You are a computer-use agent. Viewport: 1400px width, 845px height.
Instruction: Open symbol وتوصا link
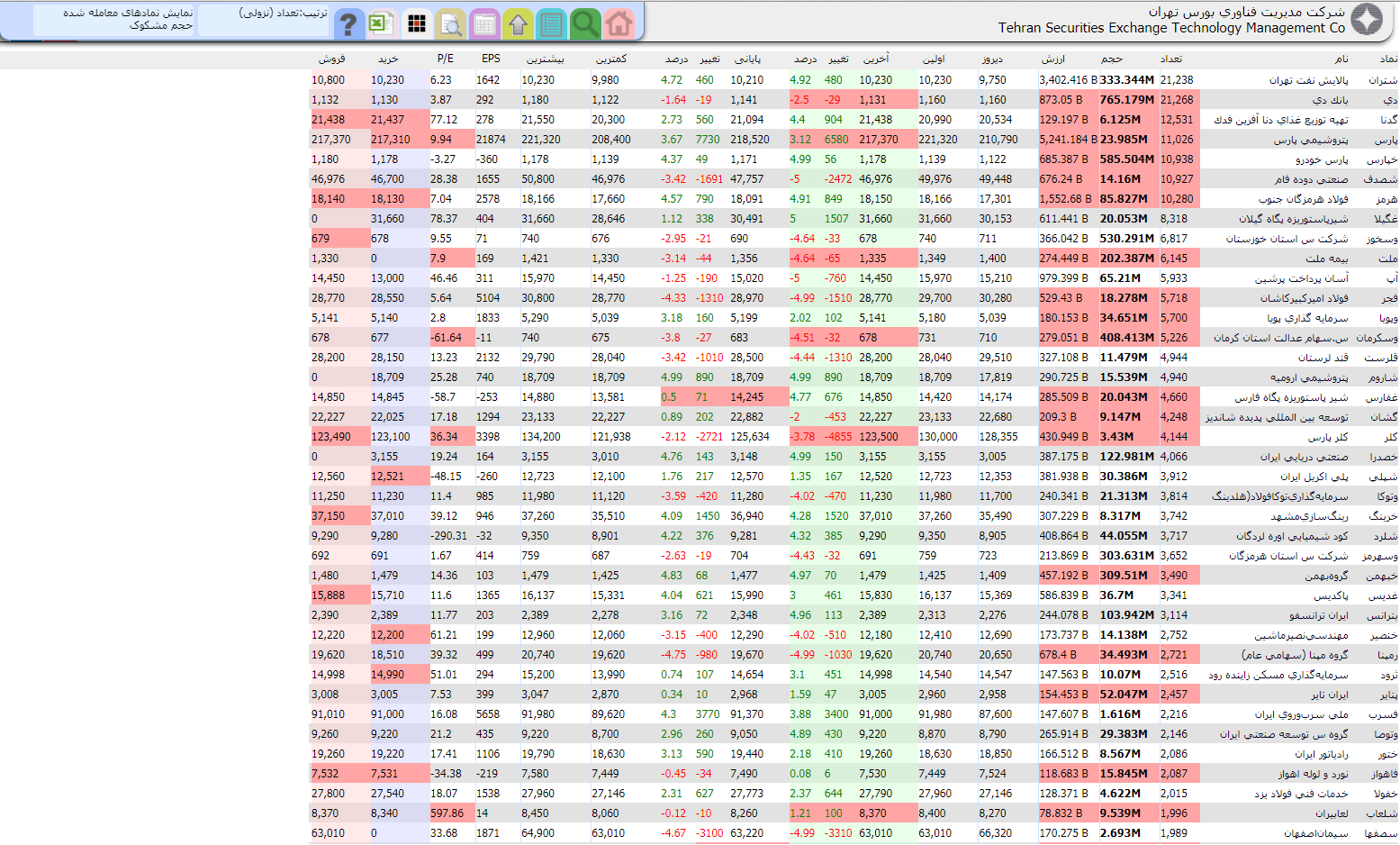click(1386, 734)
